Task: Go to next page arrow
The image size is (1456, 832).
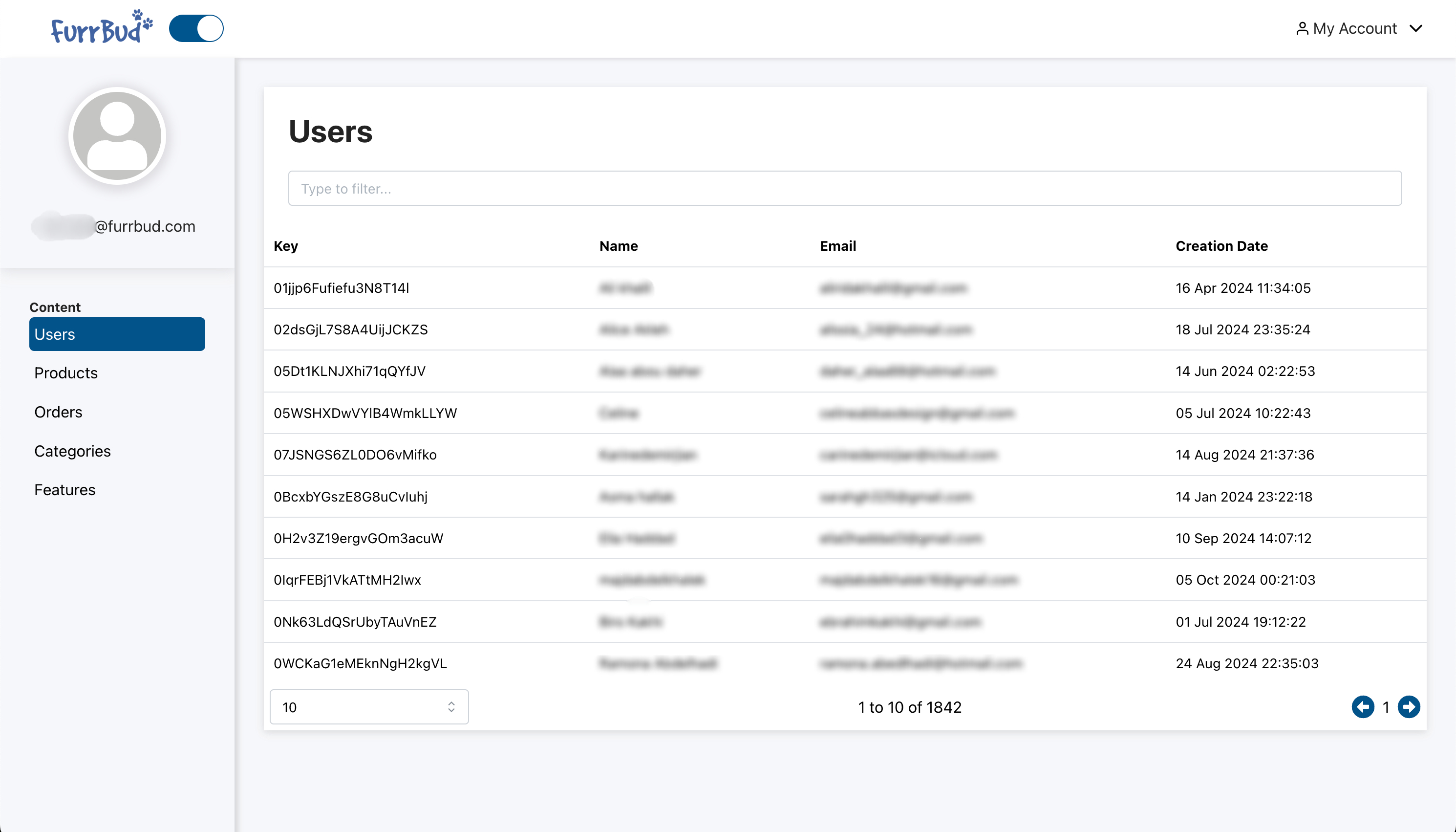Action: coord(1409,707)
